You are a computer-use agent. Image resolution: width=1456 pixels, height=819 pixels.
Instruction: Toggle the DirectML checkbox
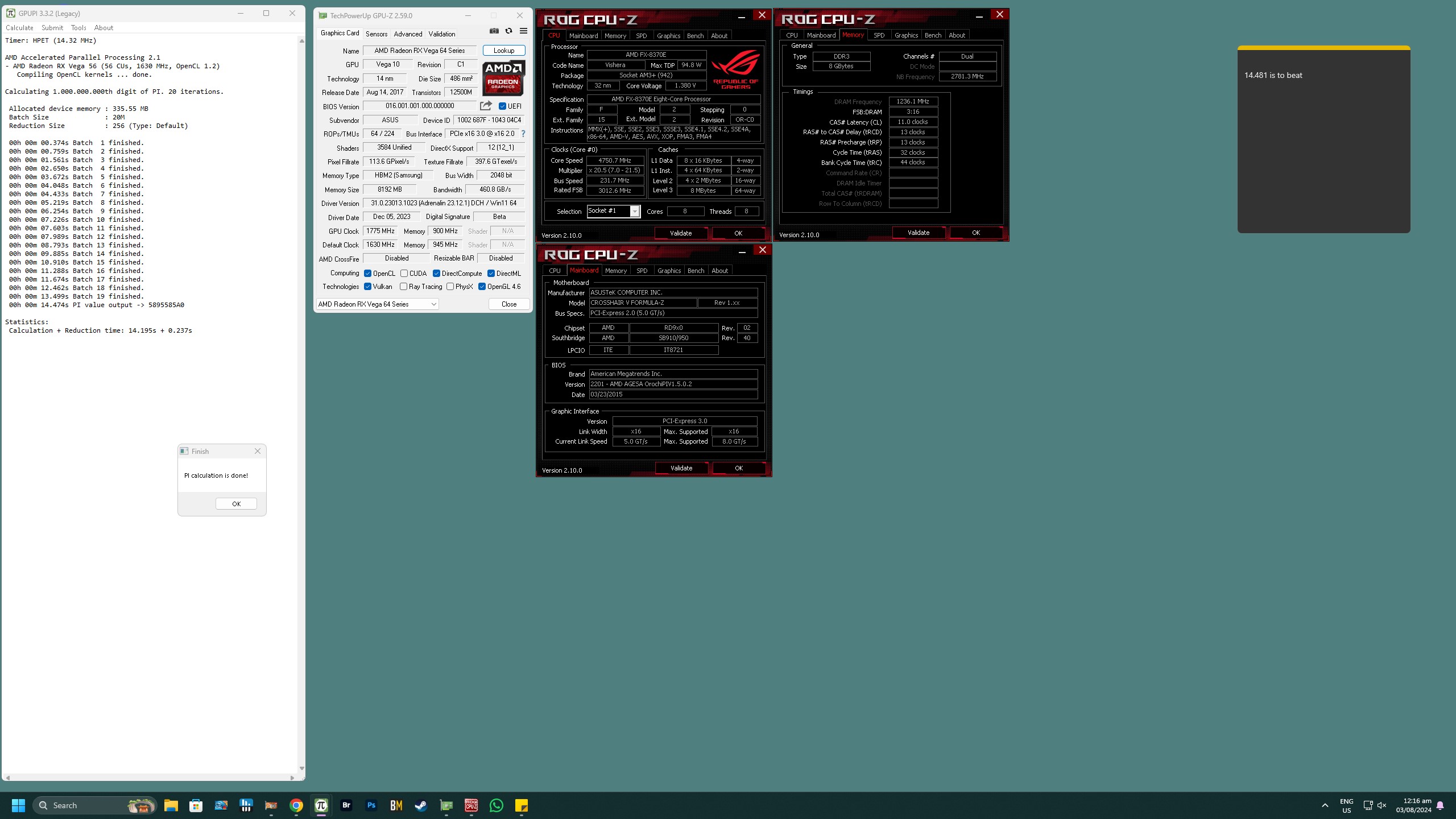click(491, 274)
